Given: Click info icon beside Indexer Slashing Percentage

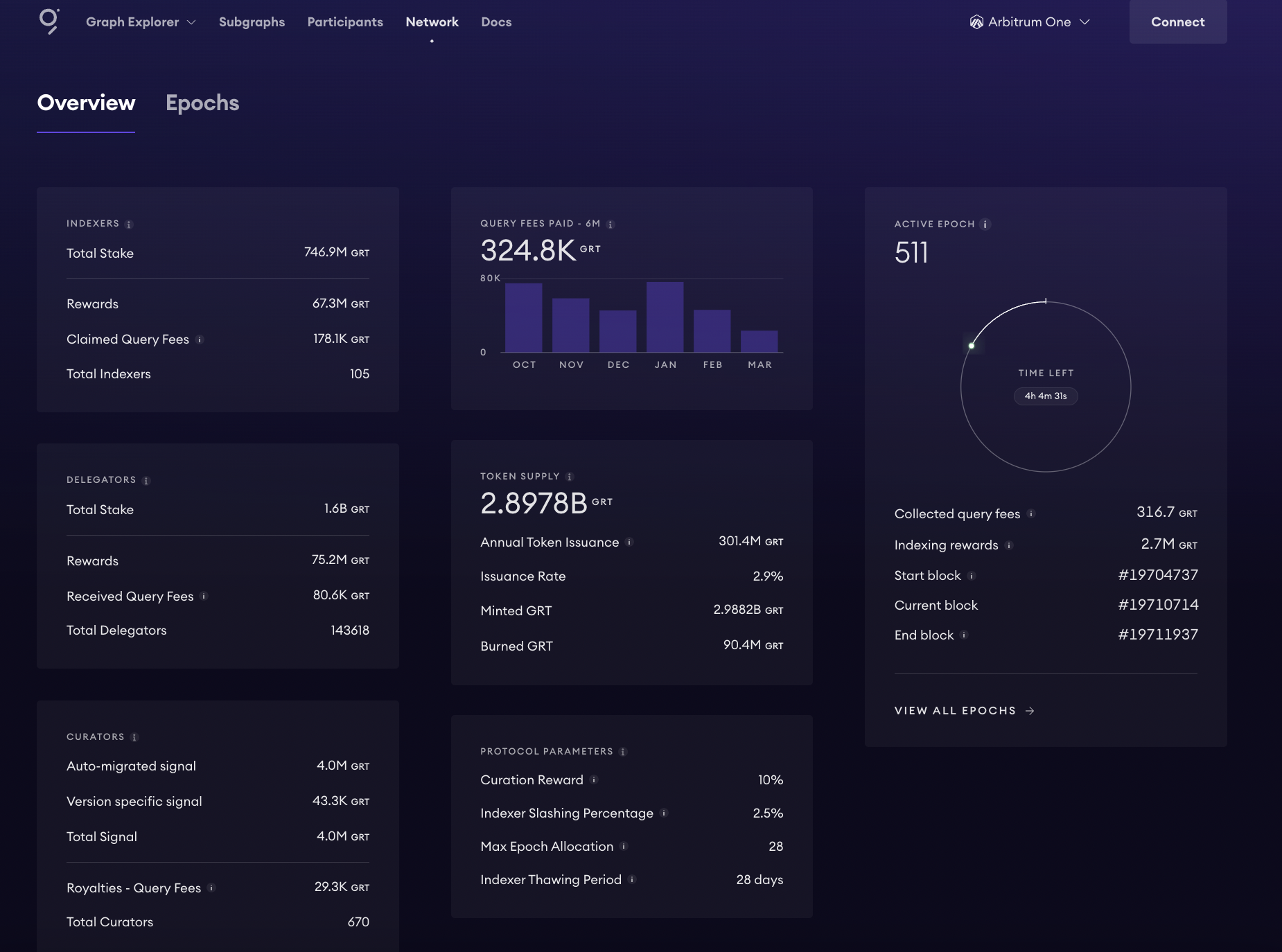Looking at the screenshot, I should coord(664,813).
